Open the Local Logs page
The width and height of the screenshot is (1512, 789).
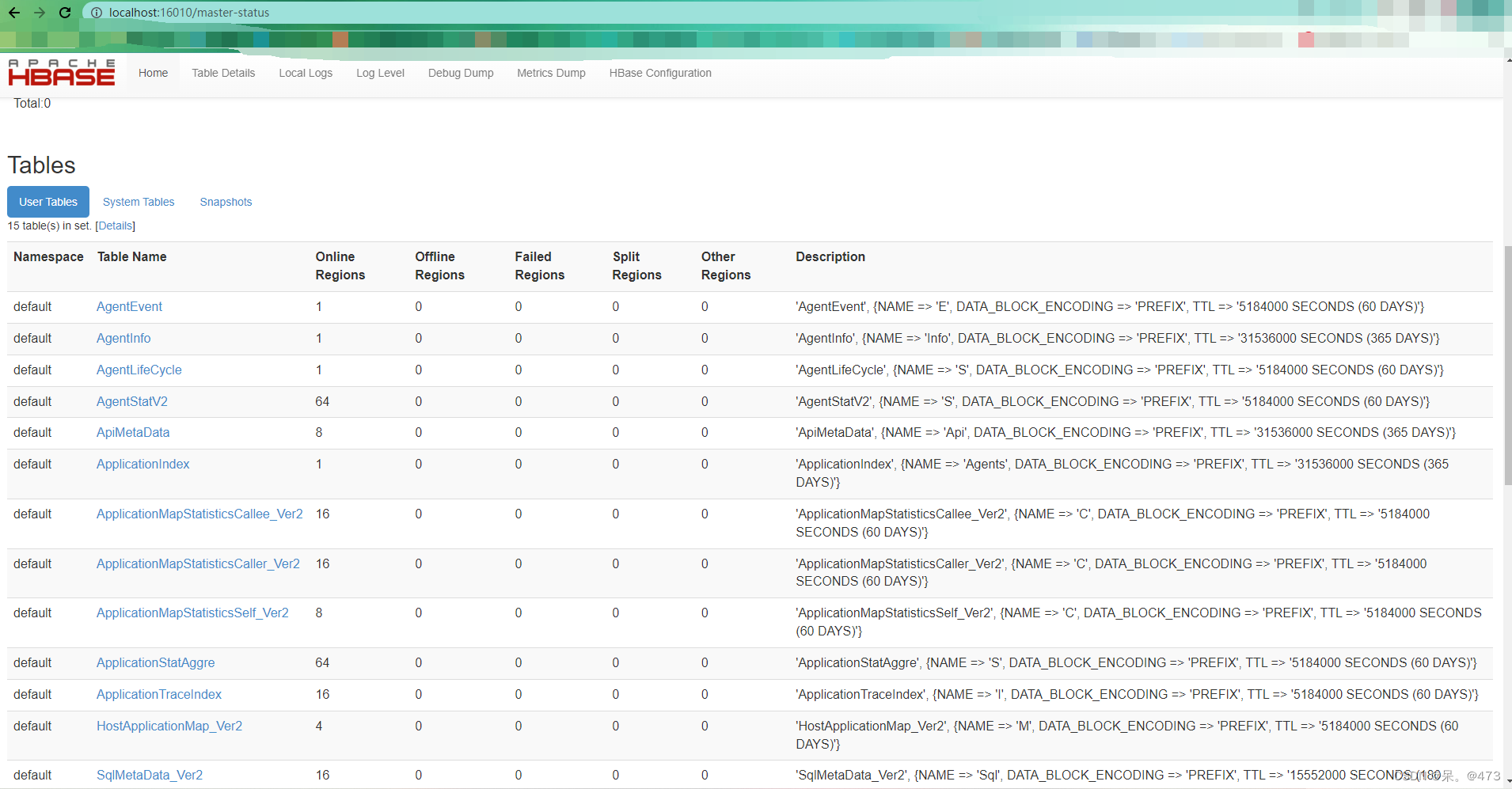[x=305, y=73]
